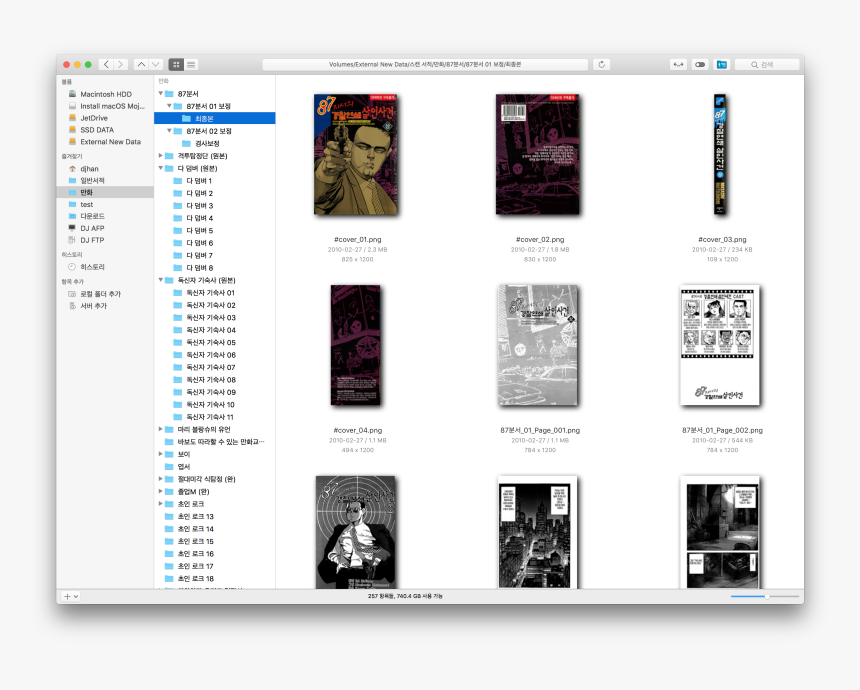Expand the 마리 블랑슈의 유언 folder triangle
860x690 pixels.
(x=161, y=429)
